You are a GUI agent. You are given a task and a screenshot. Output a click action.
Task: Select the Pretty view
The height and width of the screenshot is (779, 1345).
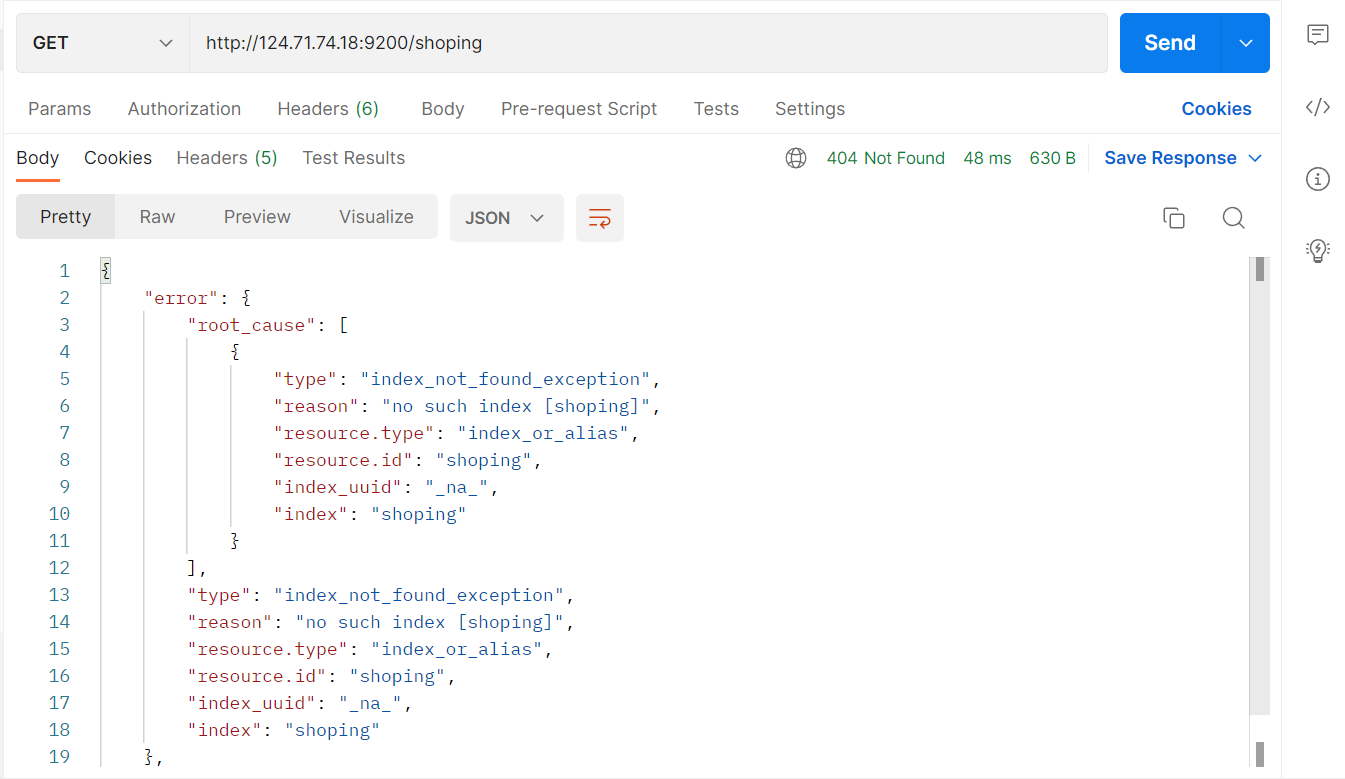66,217
